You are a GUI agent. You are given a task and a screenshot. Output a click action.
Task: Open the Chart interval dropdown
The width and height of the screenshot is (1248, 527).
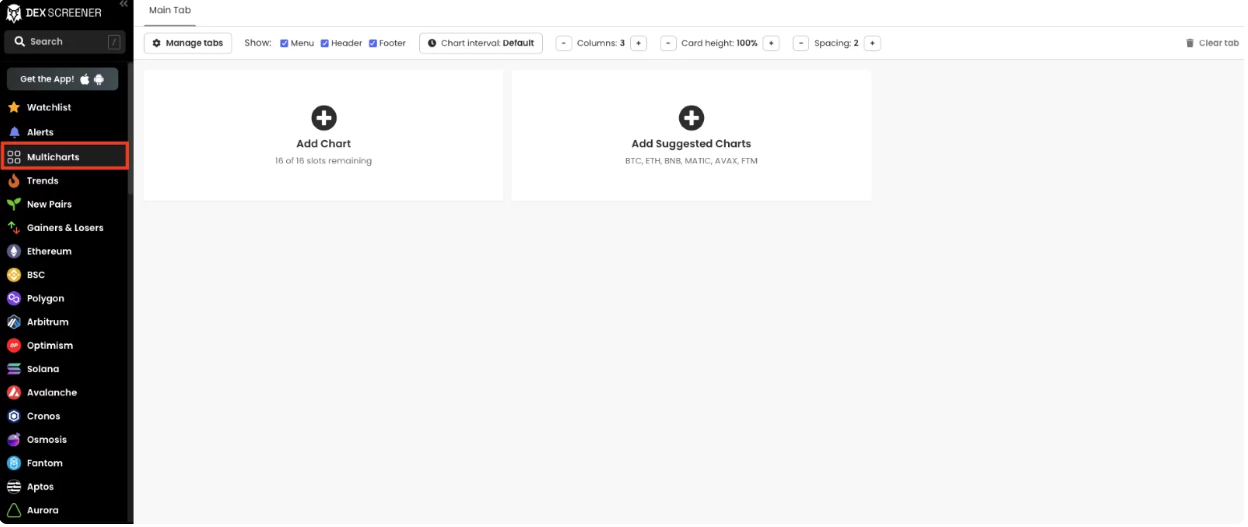[x=481, y=43]
